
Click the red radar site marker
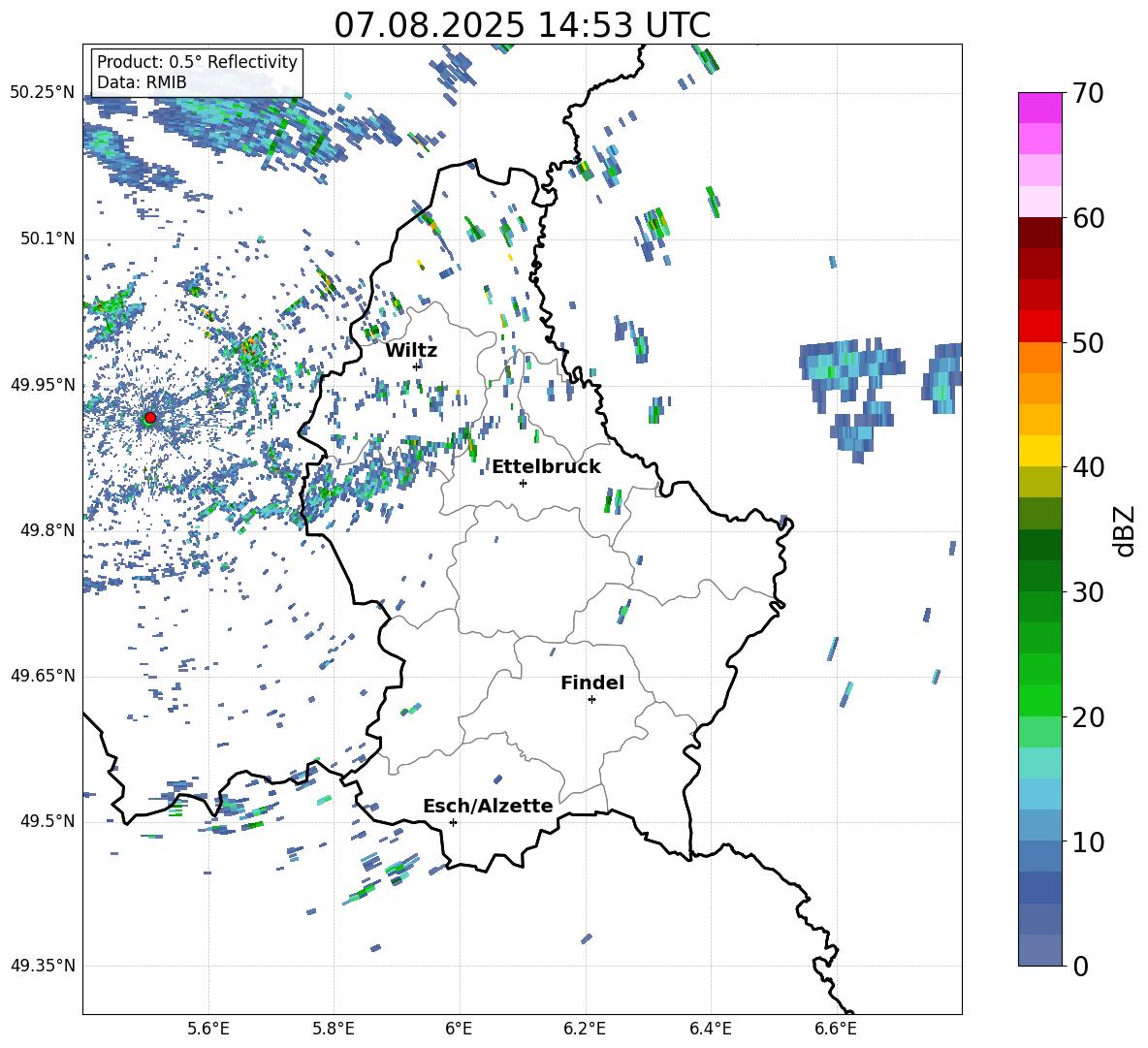150,418
